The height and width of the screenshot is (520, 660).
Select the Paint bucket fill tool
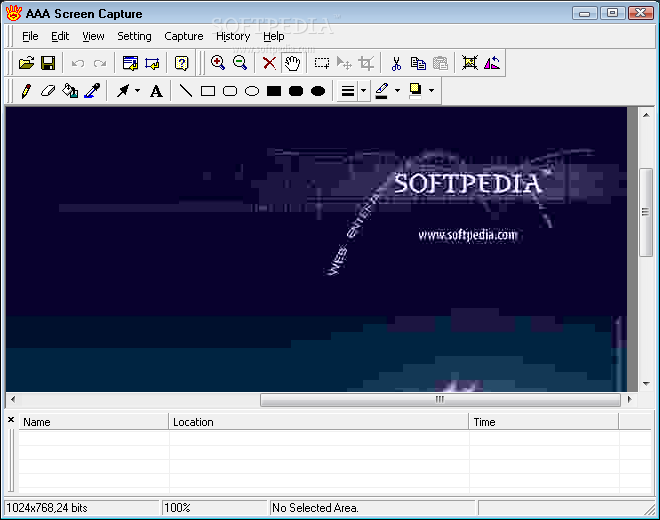(70, 91)
